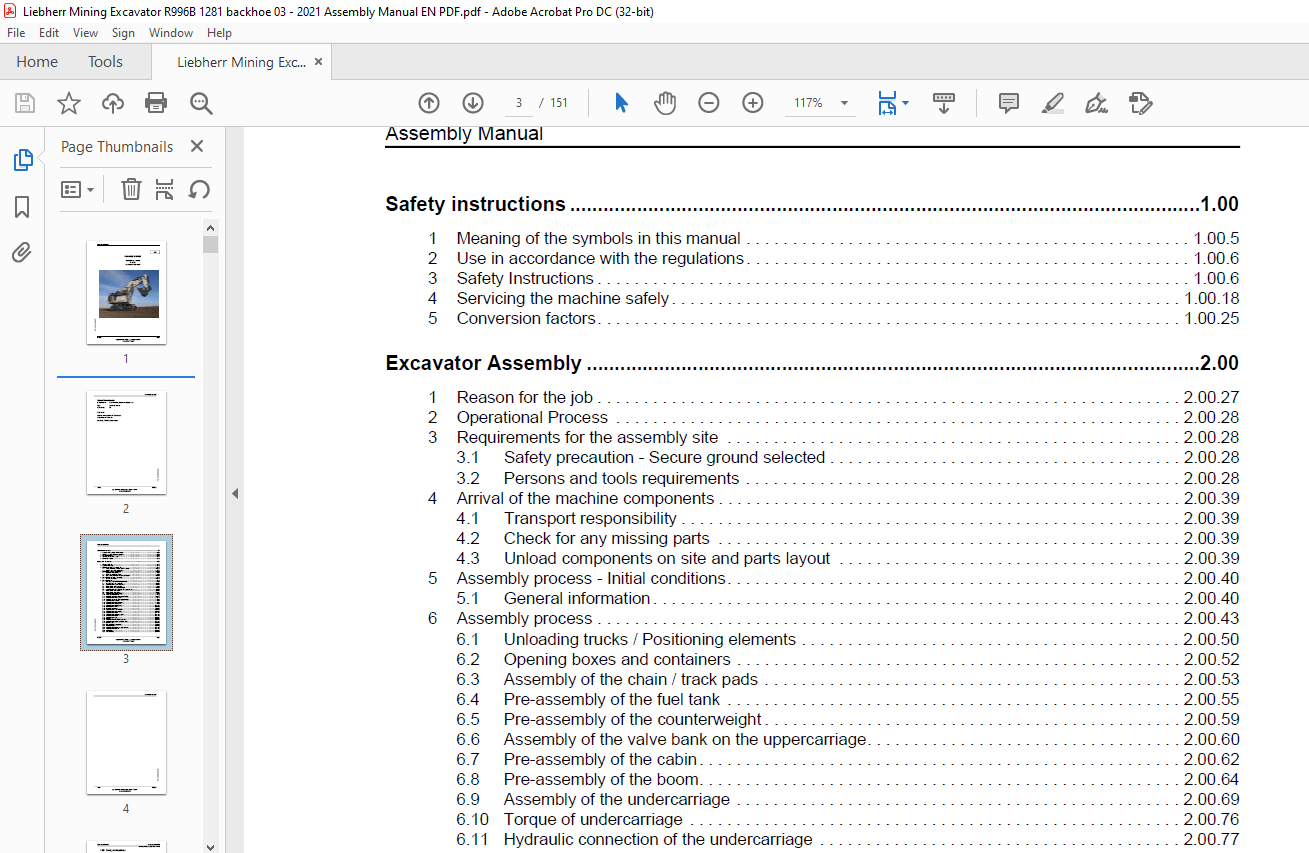Open the Help menu
The height and width of the screenshot is (853, 1309).
point(219,33)
